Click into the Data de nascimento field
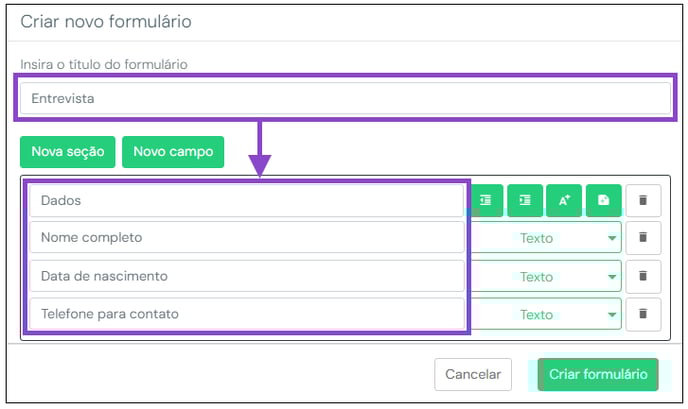The width and height of the screenshot is (688, 409). point(247,276)
